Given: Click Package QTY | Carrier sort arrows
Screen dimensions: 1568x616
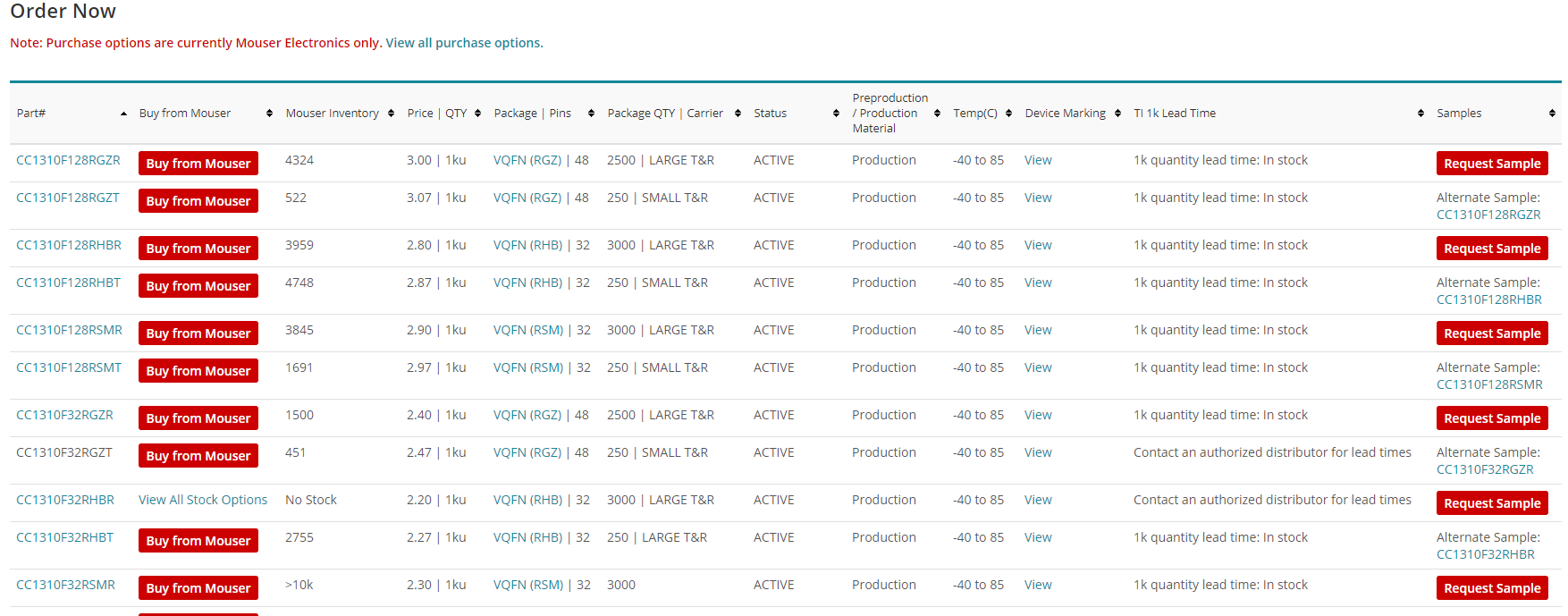Looking at the screenshot, I should [738, 114].
